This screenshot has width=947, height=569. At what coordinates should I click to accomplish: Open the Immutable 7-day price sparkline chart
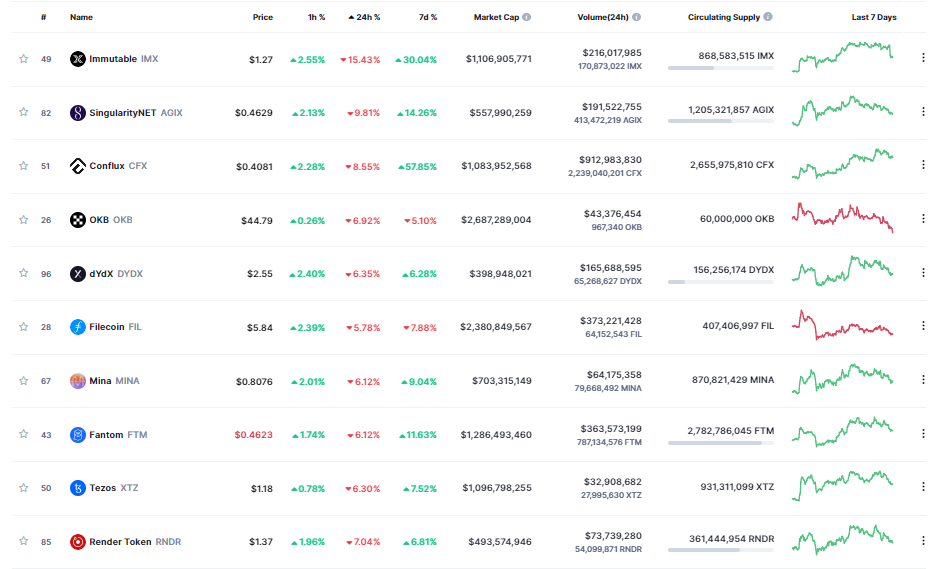(843, 57)
